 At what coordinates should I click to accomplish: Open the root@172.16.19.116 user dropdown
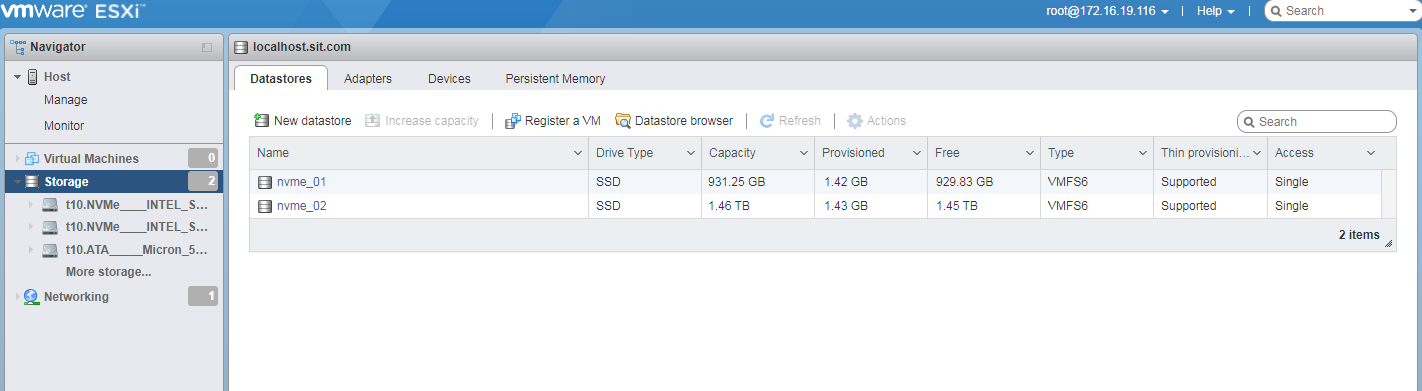tap(1109, 11)
